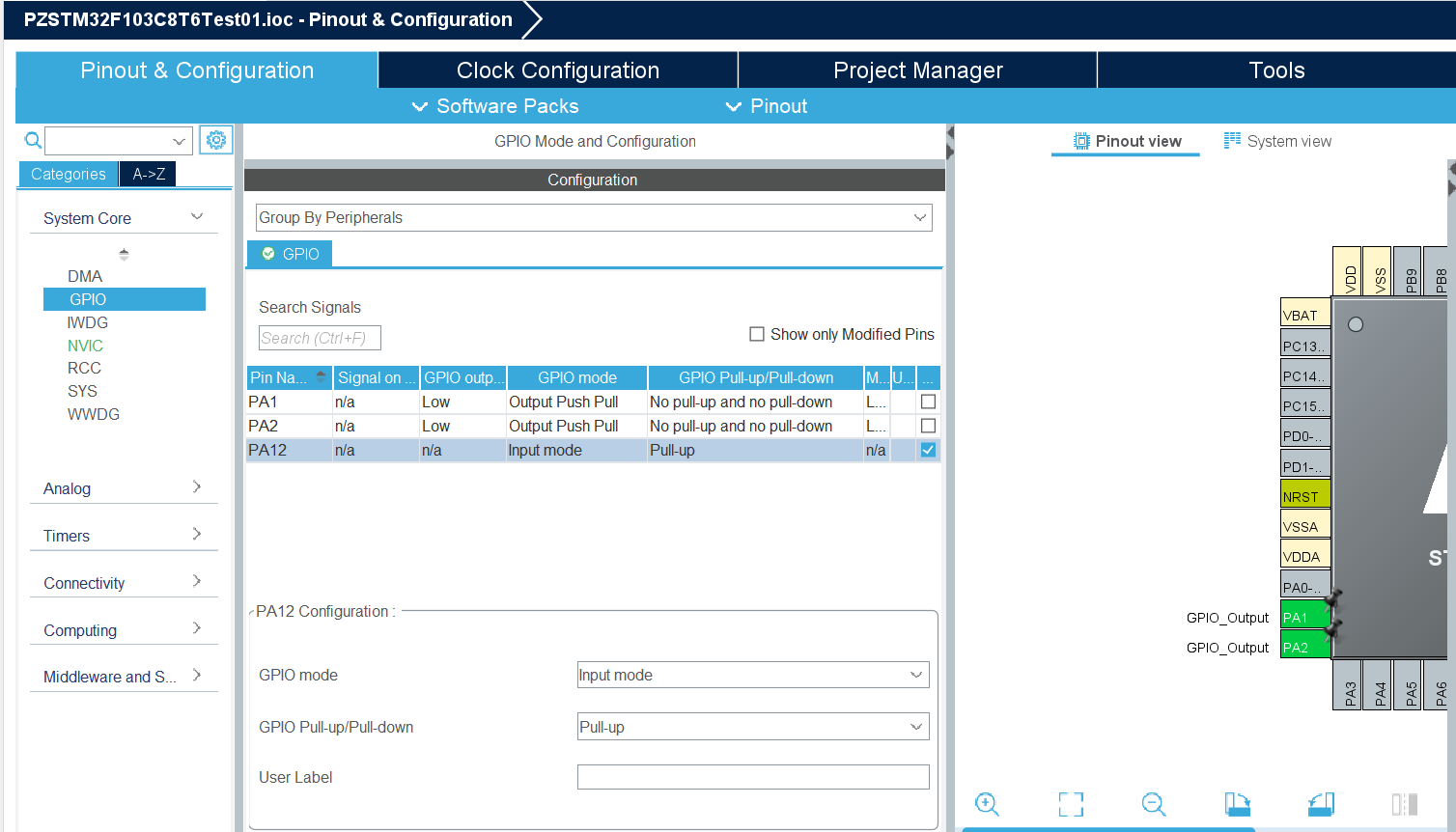
Task: Click the User Label input field
Action: (x=753, y=777)
